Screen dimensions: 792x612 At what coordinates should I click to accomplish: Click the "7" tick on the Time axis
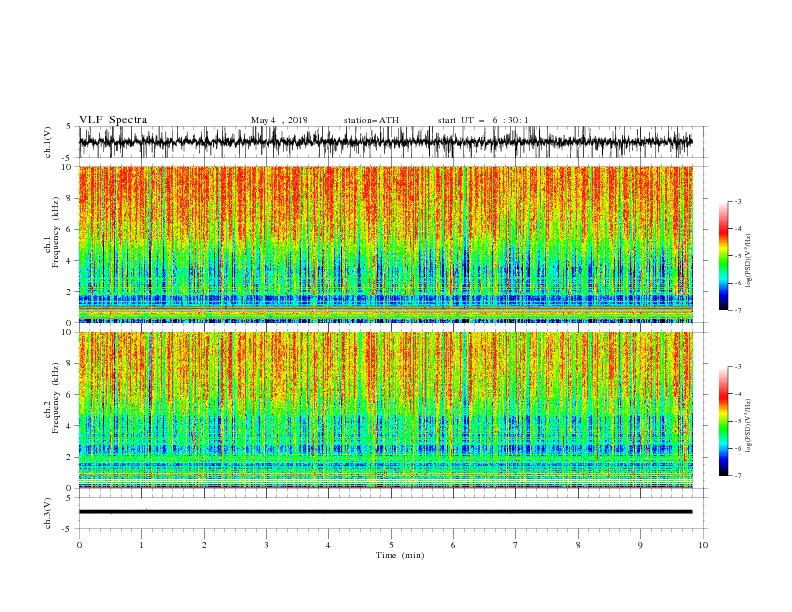(516, 545)
